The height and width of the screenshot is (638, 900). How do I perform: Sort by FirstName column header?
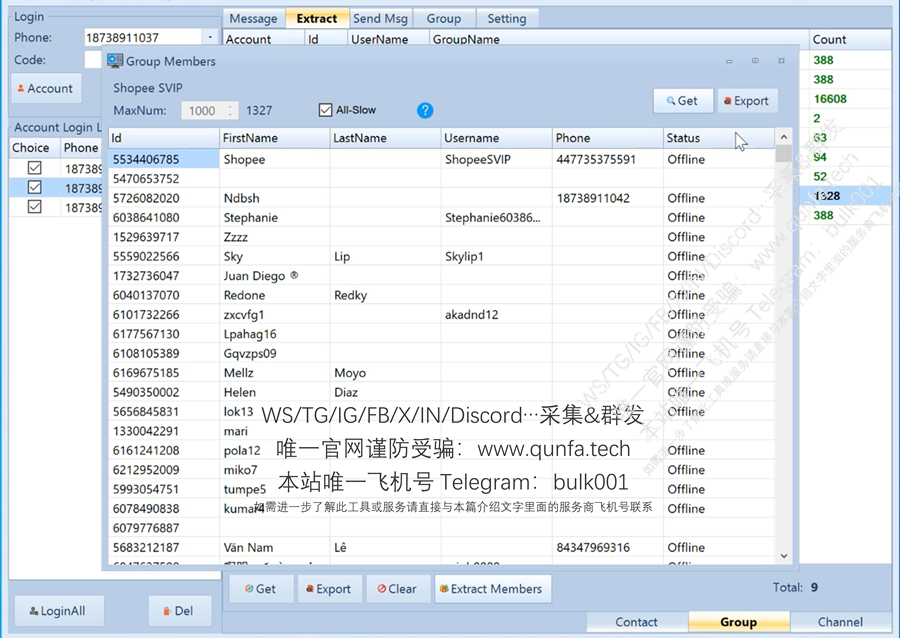[275, 138]
